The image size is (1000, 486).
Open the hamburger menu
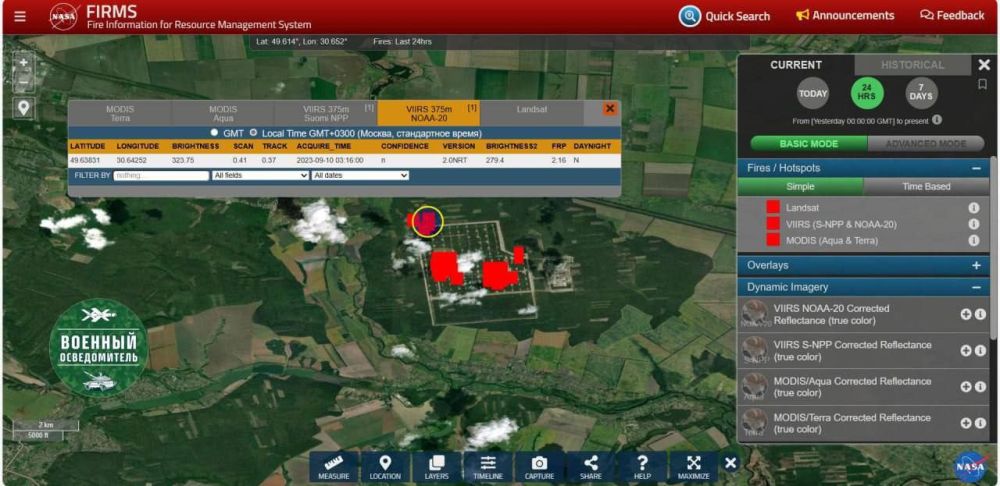pos(20,16)
